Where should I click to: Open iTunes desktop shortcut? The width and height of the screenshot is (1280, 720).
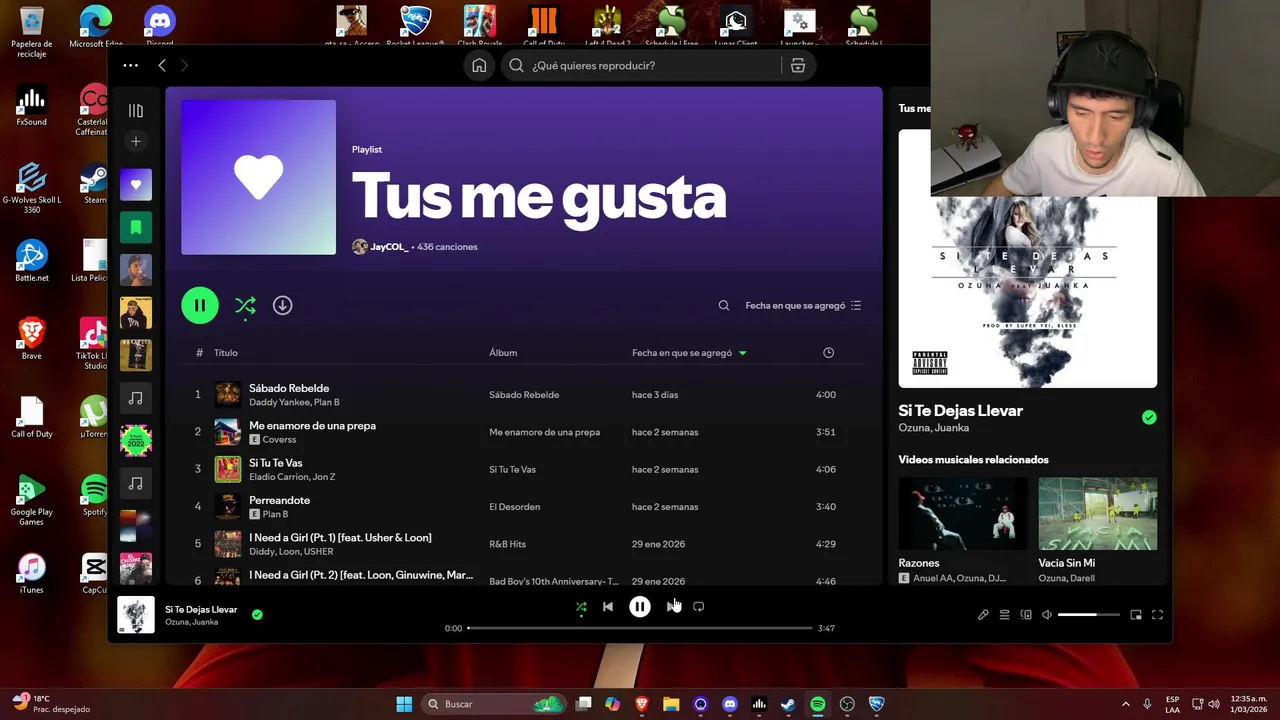point(32,573)
